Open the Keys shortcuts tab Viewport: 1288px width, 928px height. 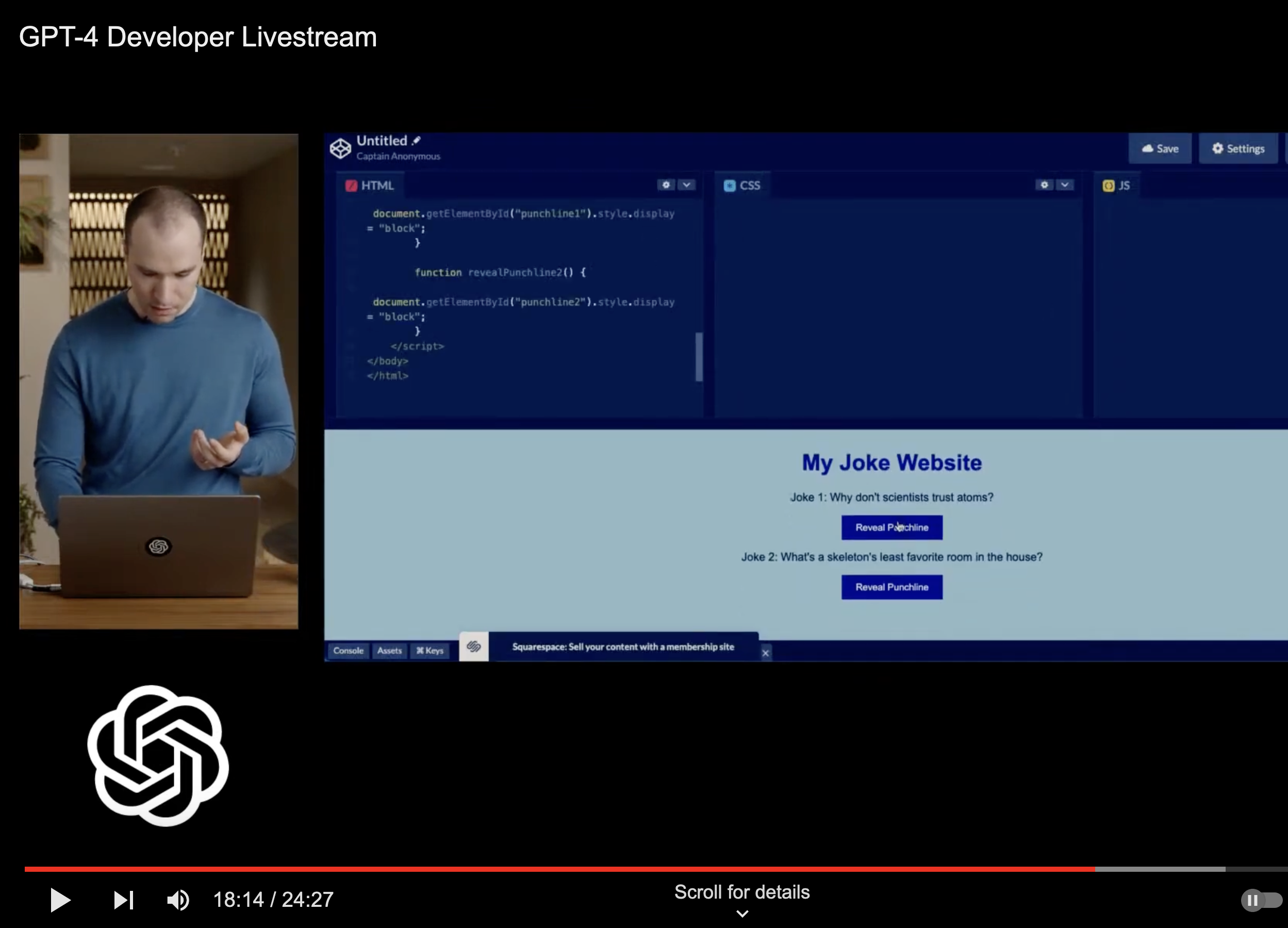coord(430,650)
